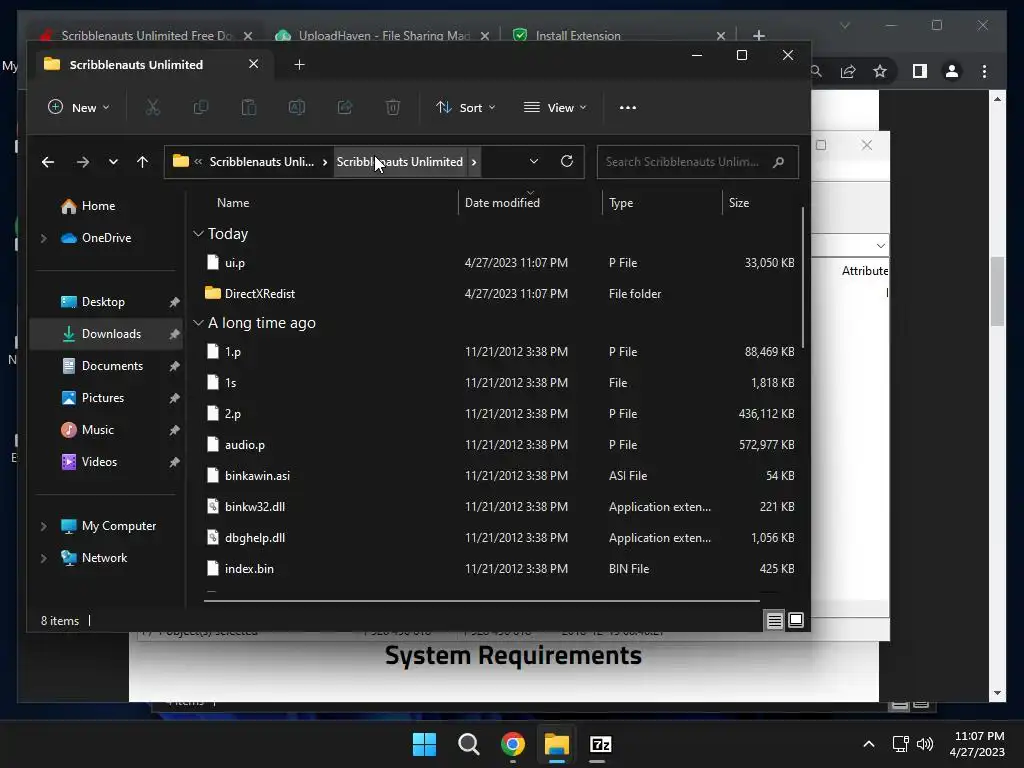Image resolution: width=1024 pixels, height=768 pixels.
Task: Switch to details view icon in status bar
Action: 775,620
